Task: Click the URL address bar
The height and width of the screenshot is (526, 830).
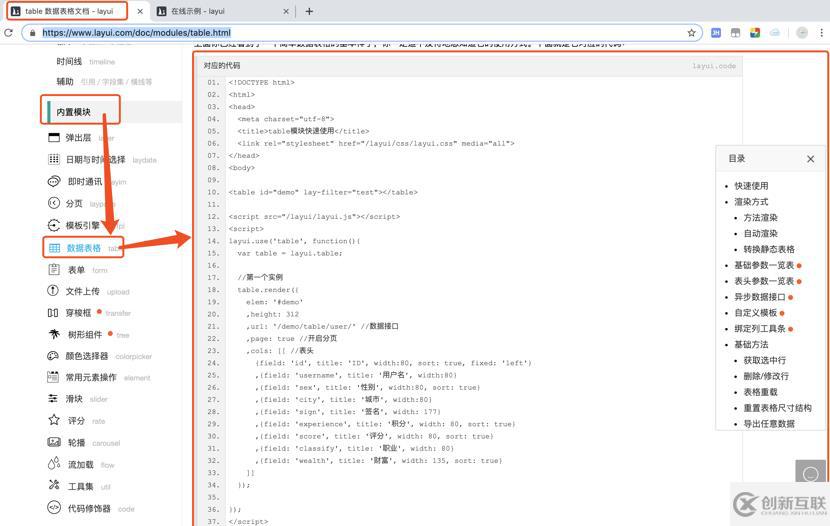Action: pyautogui.click(x=362, y=33)
